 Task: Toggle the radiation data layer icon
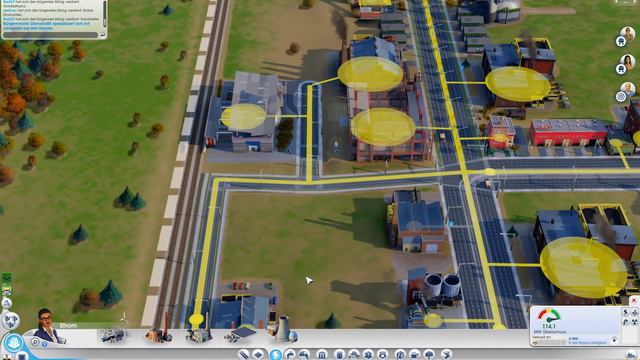click(x=635, y=322)
